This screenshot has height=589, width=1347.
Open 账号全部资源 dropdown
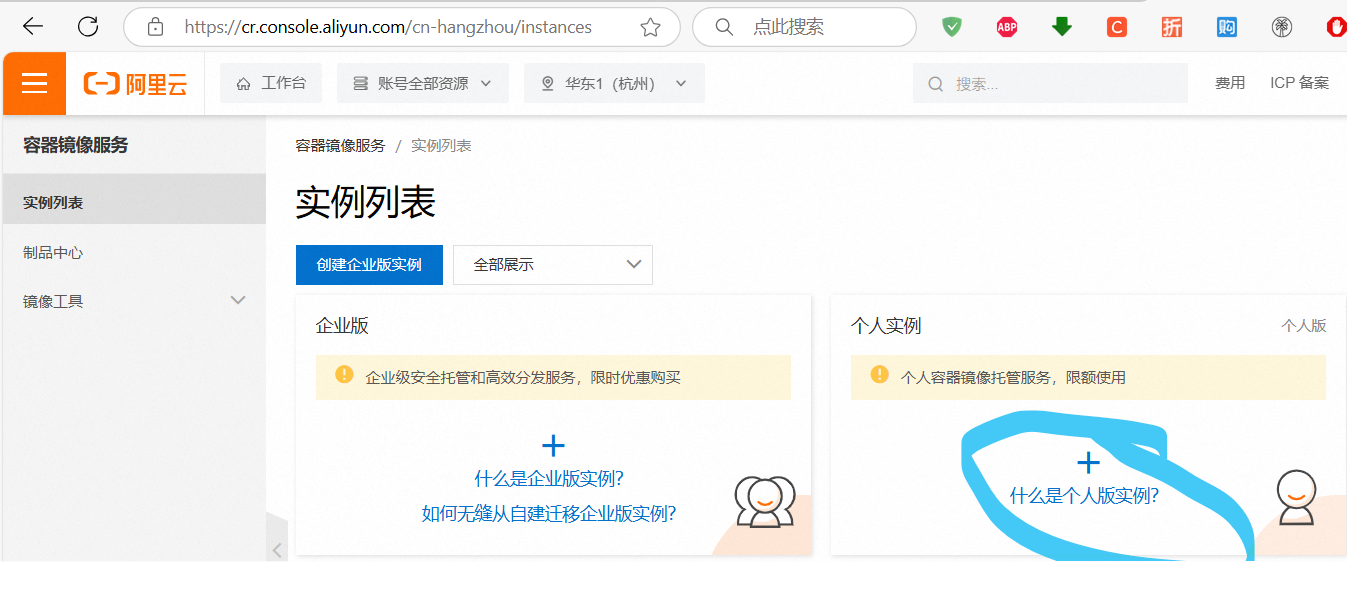[x=423, y=83]
